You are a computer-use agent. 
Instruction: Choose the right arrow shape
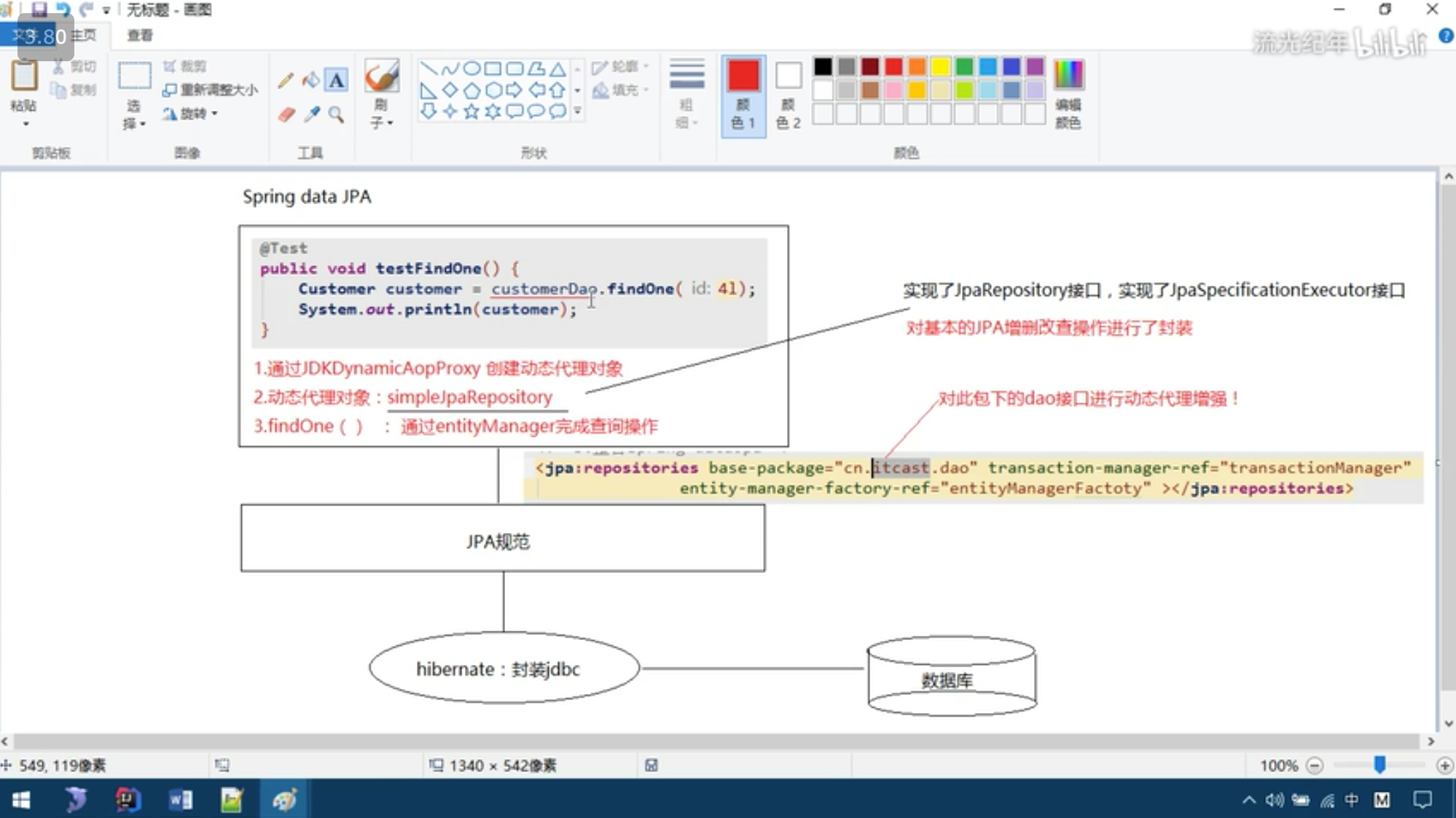(x=514, y=90)
